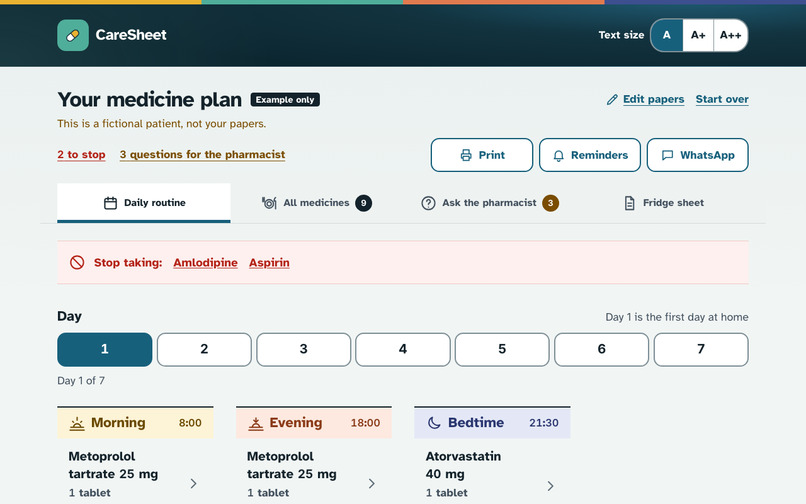The width and height of the screenshot is (806, 504).
Task: Click the sunrise icon in Morning header
Action: (77, 423)
